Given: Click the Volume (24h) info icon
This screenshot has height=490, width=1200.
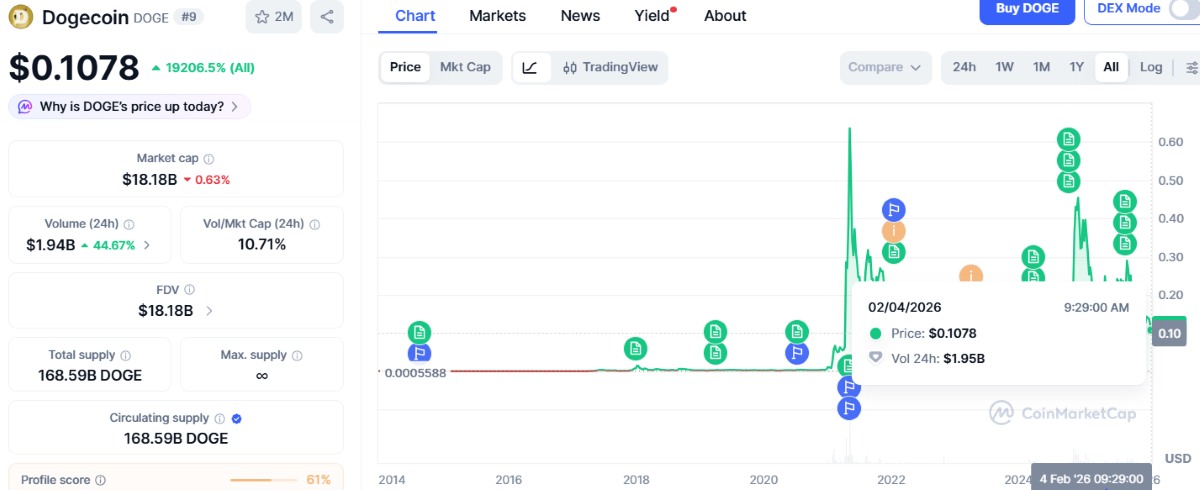Looking at the screenshot, I should coord(130,225).
